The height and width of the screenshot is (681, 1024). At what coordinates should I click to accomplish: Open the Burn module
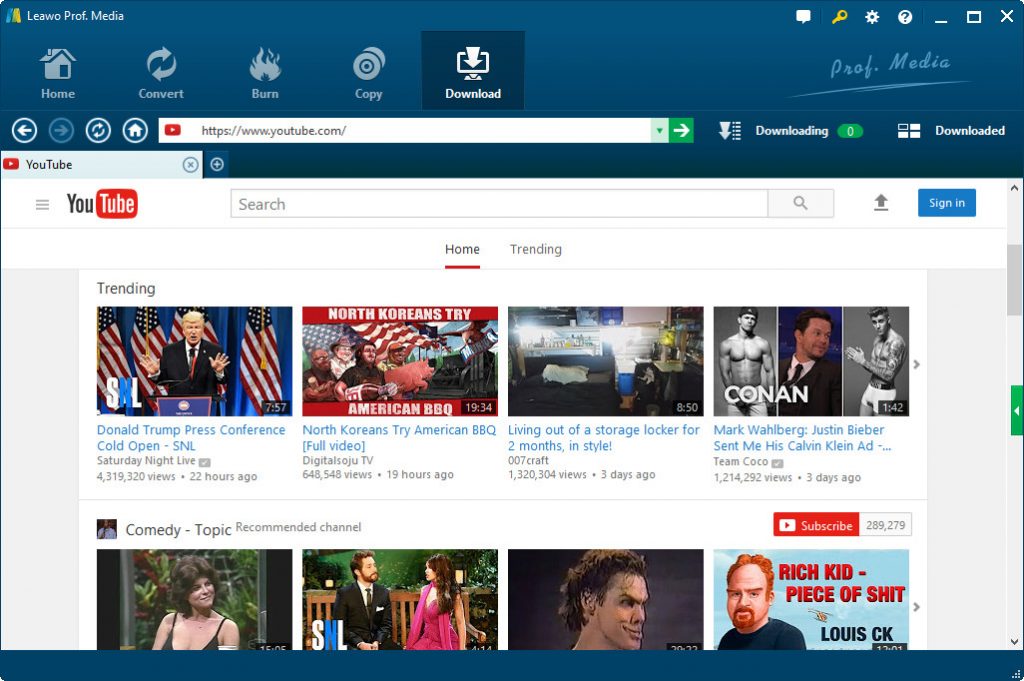264,73
